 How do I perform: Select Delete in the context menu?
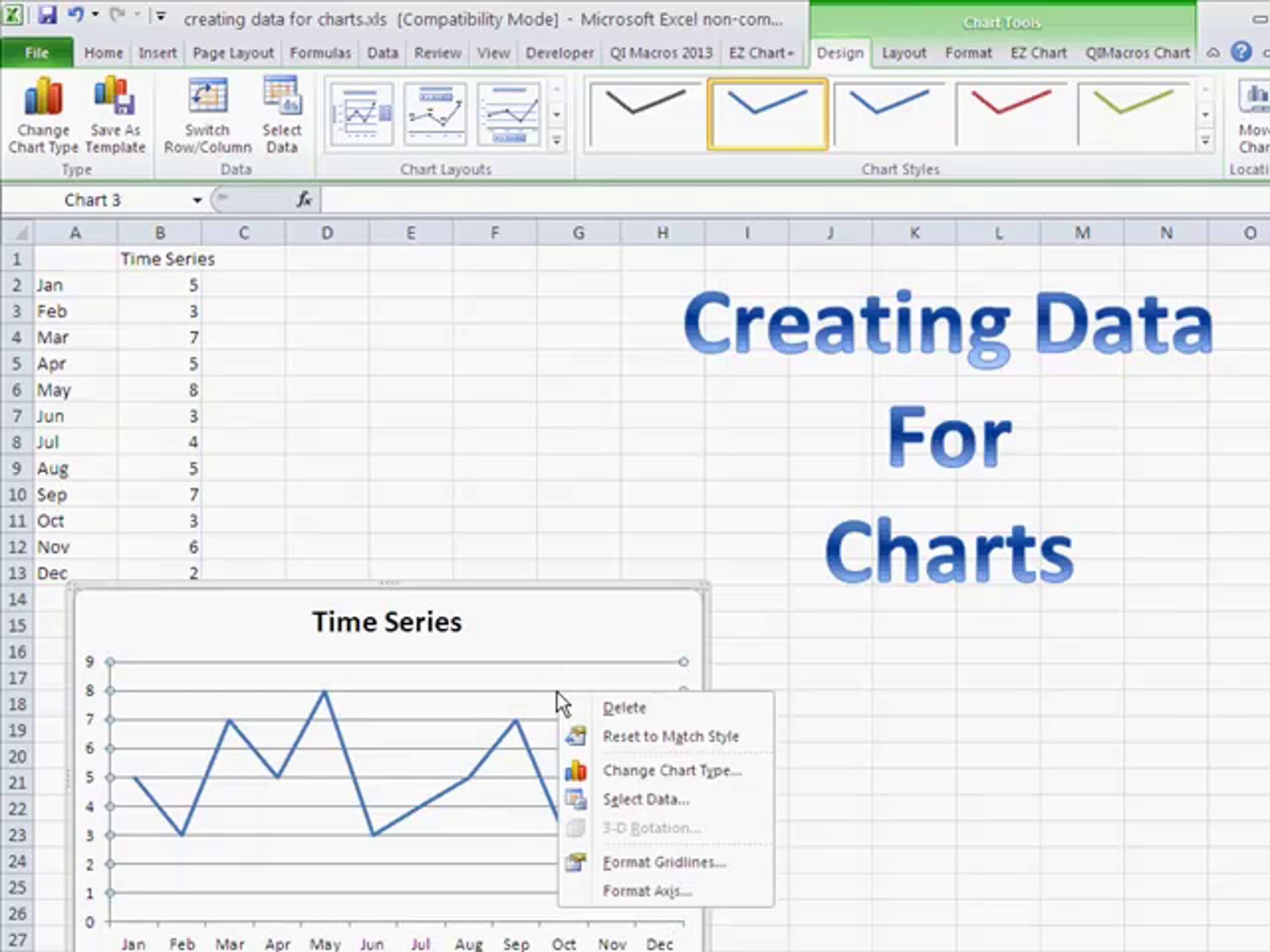coord(624,708)
